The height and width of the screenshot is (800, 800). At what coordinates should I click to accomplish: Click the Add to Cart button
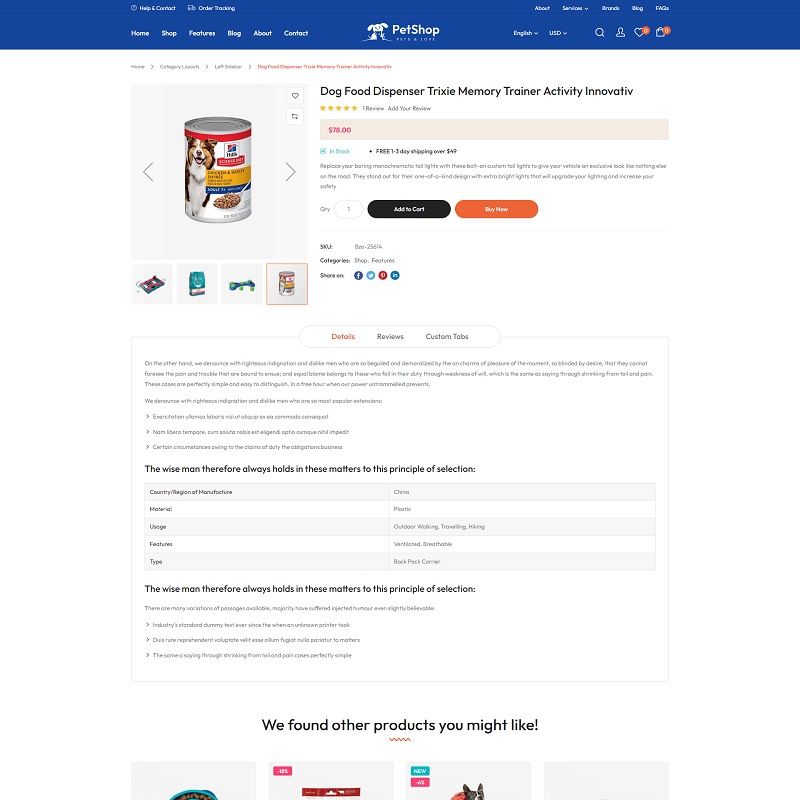click(x=409, y=209)
